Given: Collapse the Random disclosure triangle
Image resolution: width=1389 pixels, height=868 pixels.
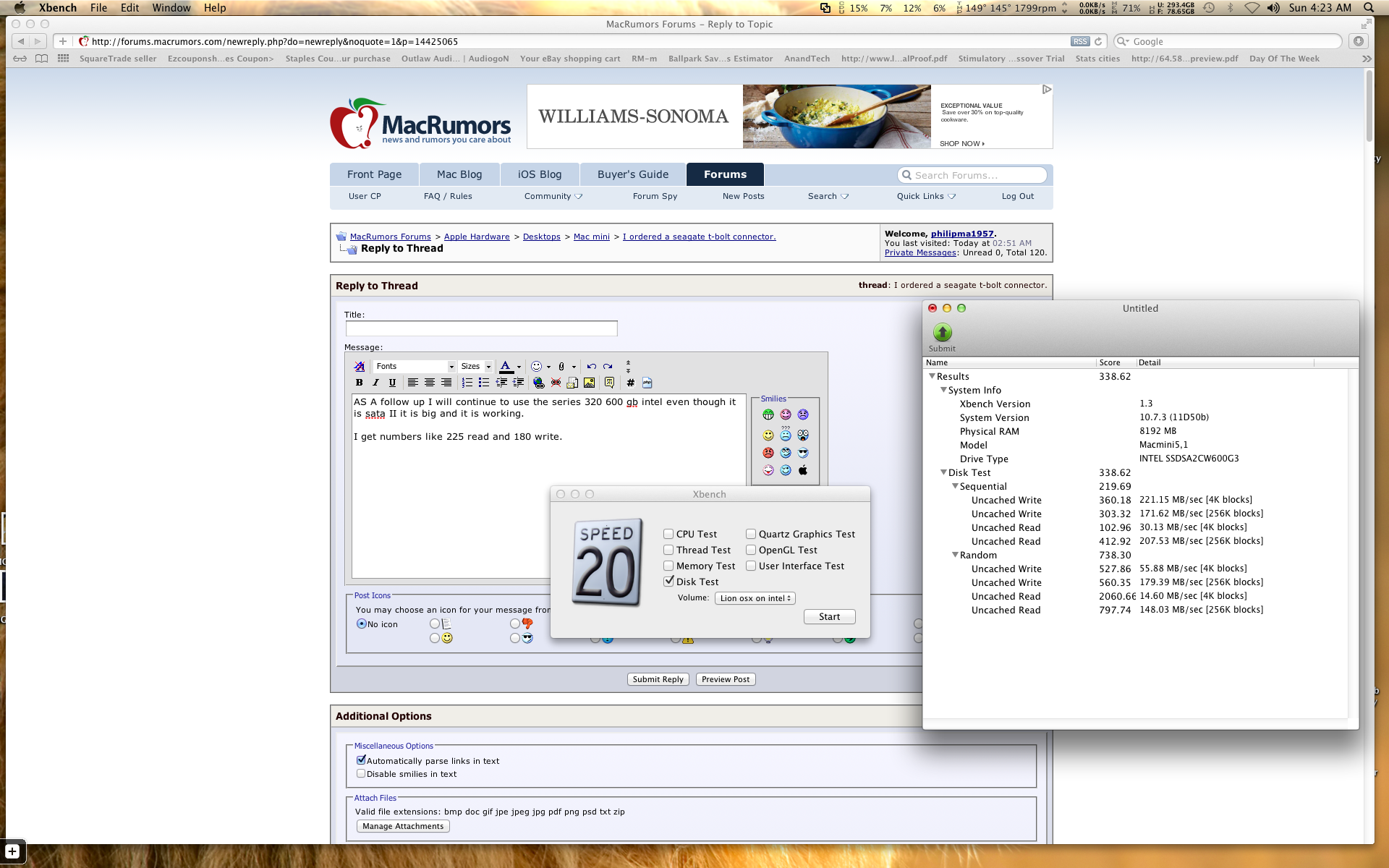Looking at the screenshot, I should [955, 555].
